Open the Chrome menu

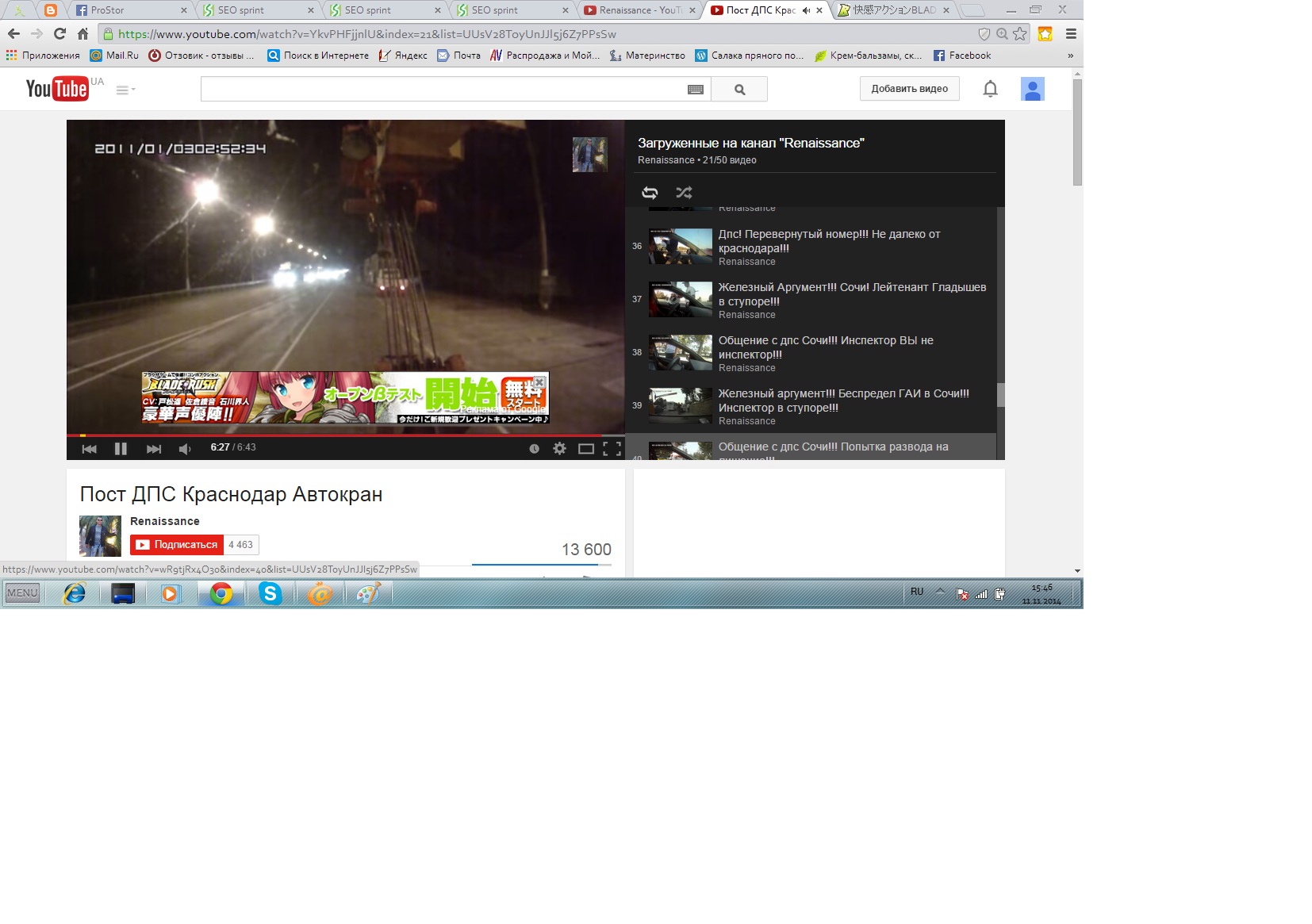[1071, 33]
